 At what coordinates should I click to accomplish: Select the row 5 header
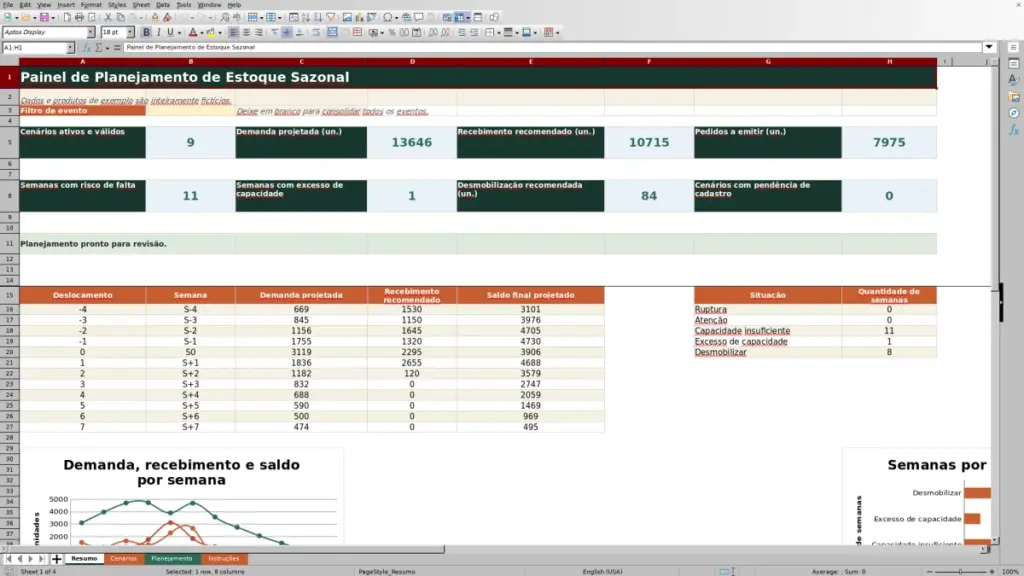coord(10,142)
